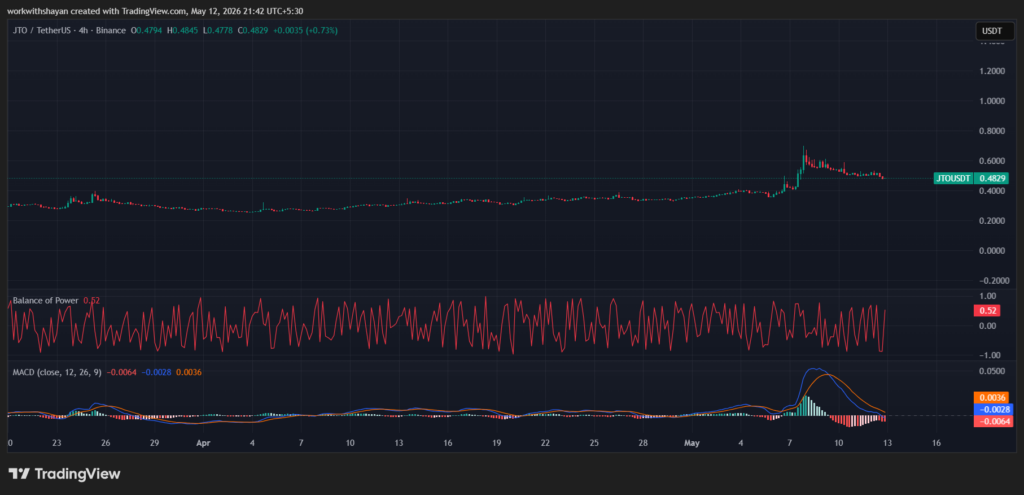The image size is (1024, 495).
Task: Click the 0.4000 price axis label
Action: pos(991,191)
